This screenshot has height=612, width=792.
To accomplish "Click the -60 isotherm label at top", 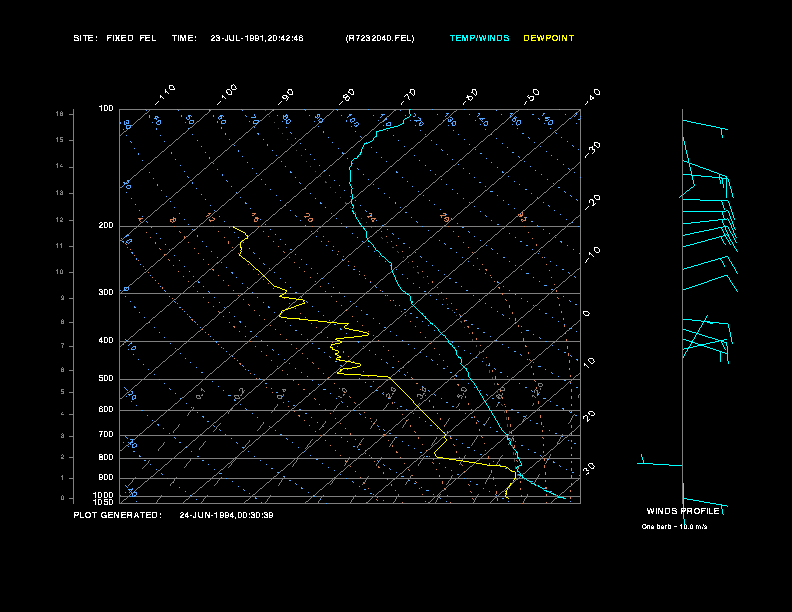I will click(x=470, y=97).
